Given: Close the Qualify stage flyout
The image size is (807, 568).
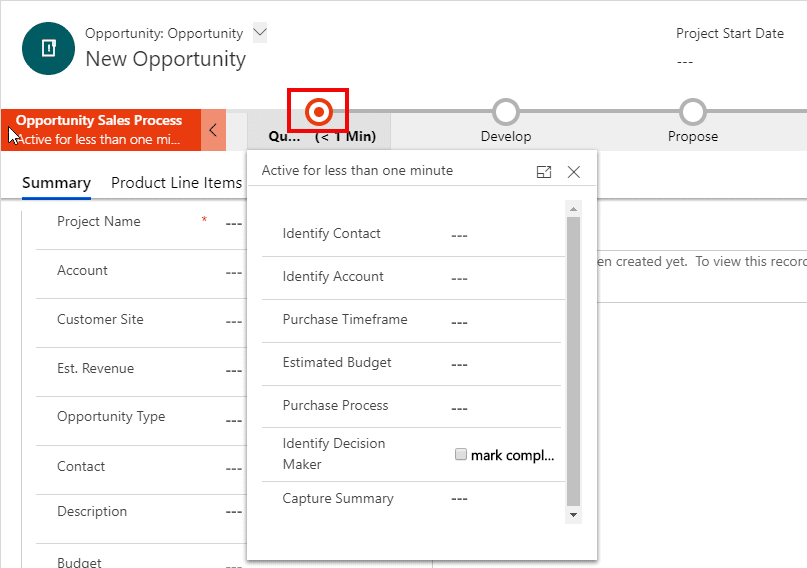Looking at the screenshot, I should tap(574, 172).
